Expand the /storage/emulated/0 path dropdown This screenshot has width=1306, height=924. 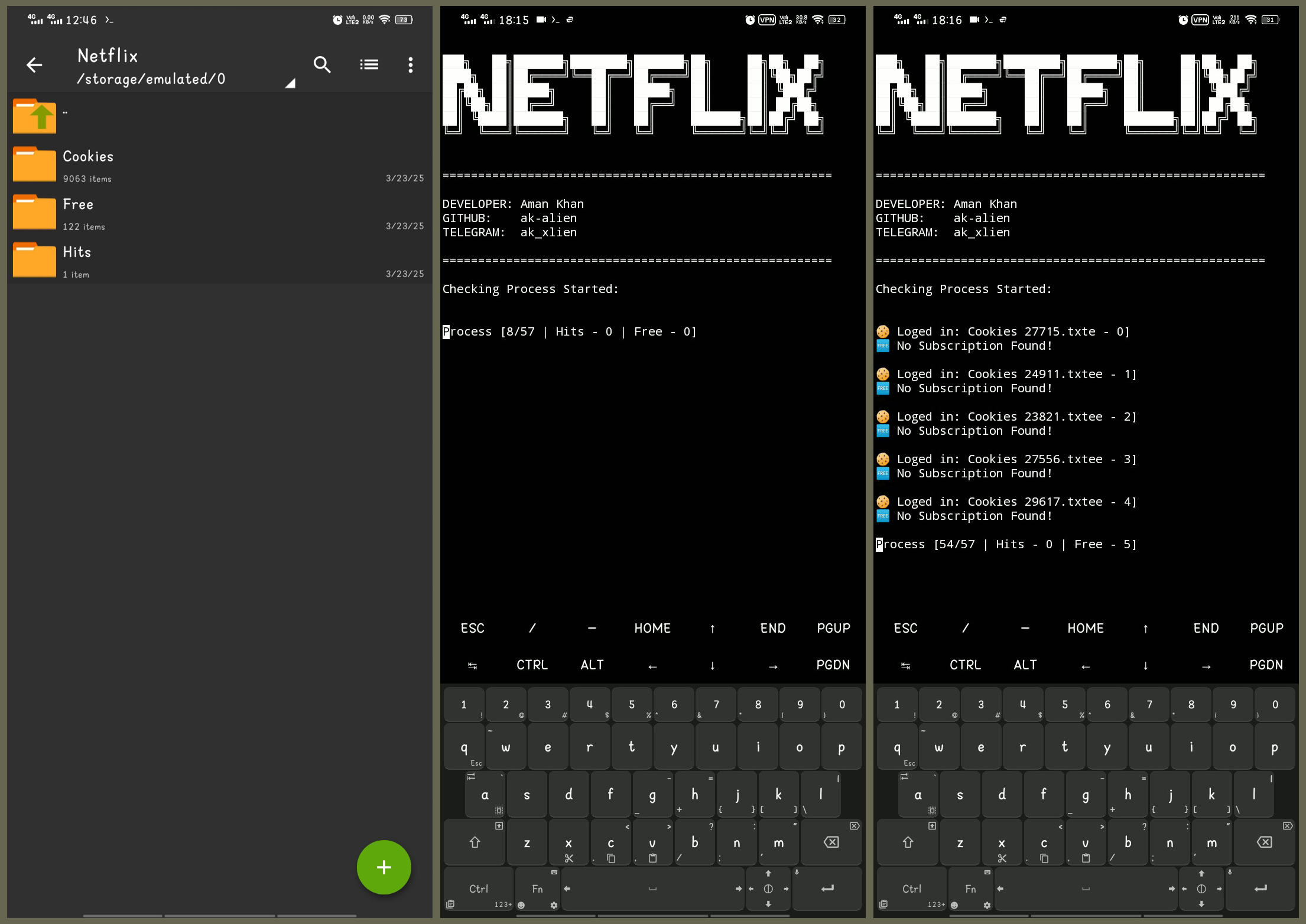coord(290,83)
